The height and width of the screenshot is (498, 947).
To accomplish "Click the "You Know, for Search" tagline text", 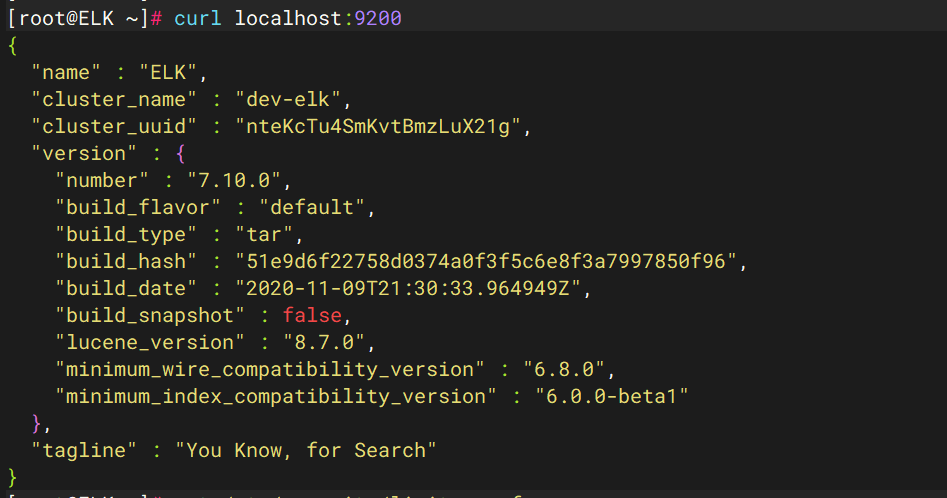I will (307, 450).
